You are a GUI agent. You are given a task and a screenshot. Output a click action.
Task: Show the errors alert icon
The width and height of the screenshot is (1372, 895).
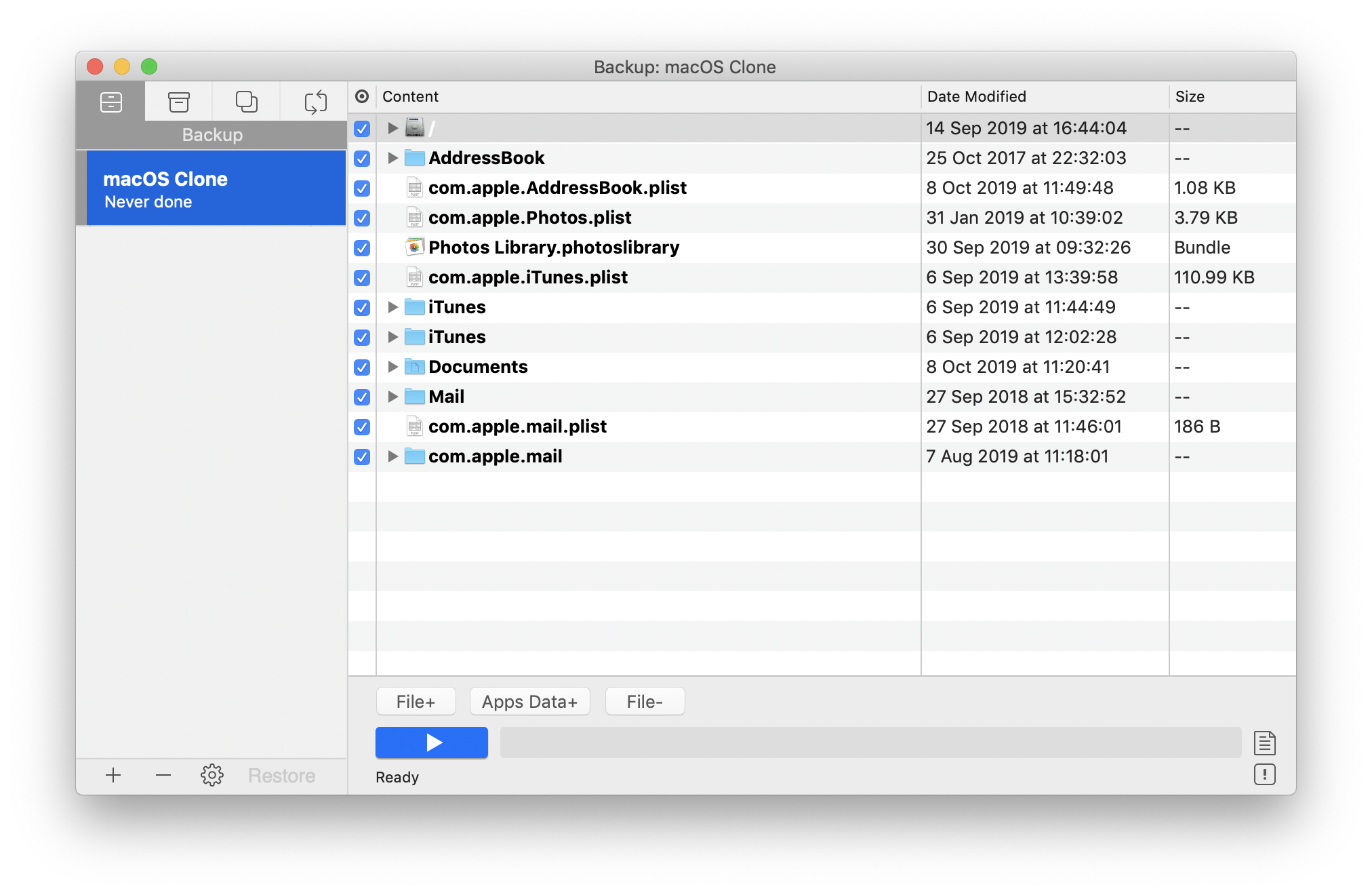[1265, 774]
